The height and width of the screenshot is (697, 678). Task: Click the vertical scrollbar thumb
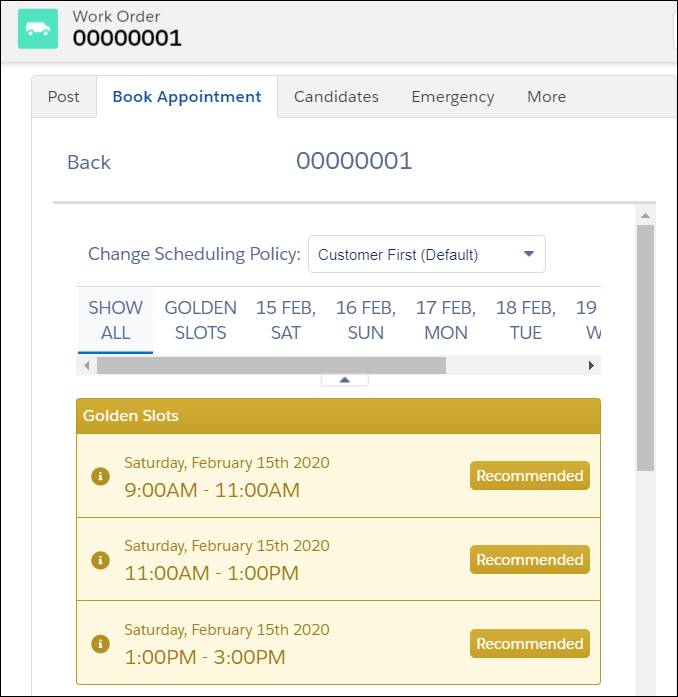646,348
